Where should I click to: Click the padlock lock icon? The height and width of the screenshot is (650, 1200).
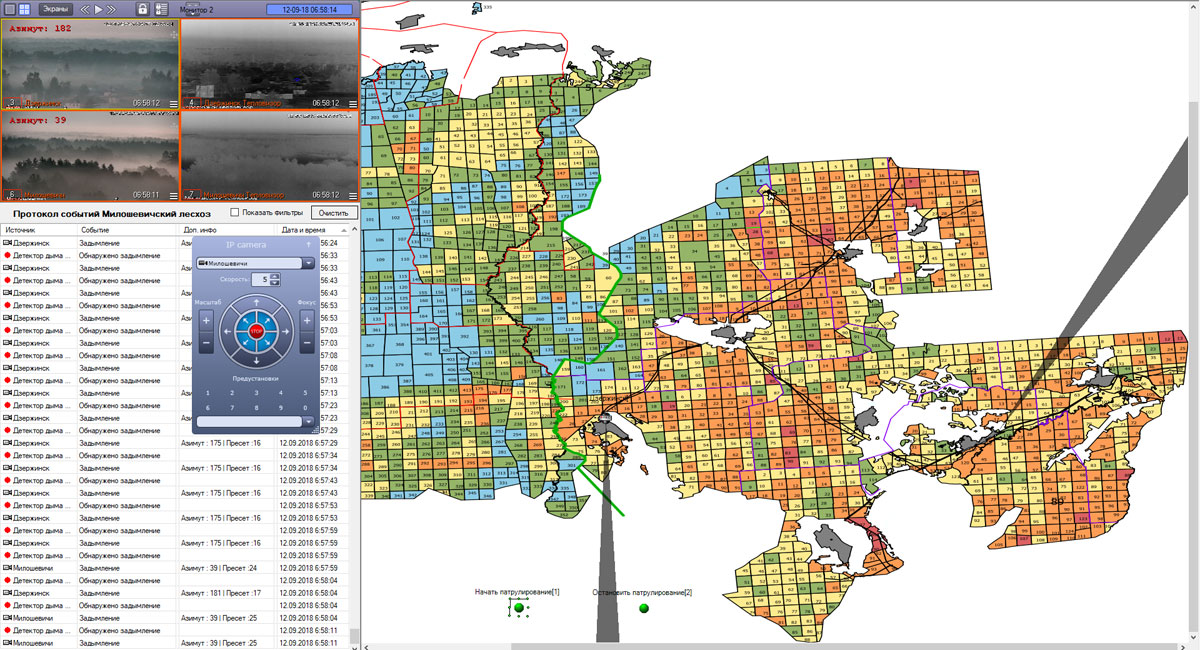click(143, 9)
